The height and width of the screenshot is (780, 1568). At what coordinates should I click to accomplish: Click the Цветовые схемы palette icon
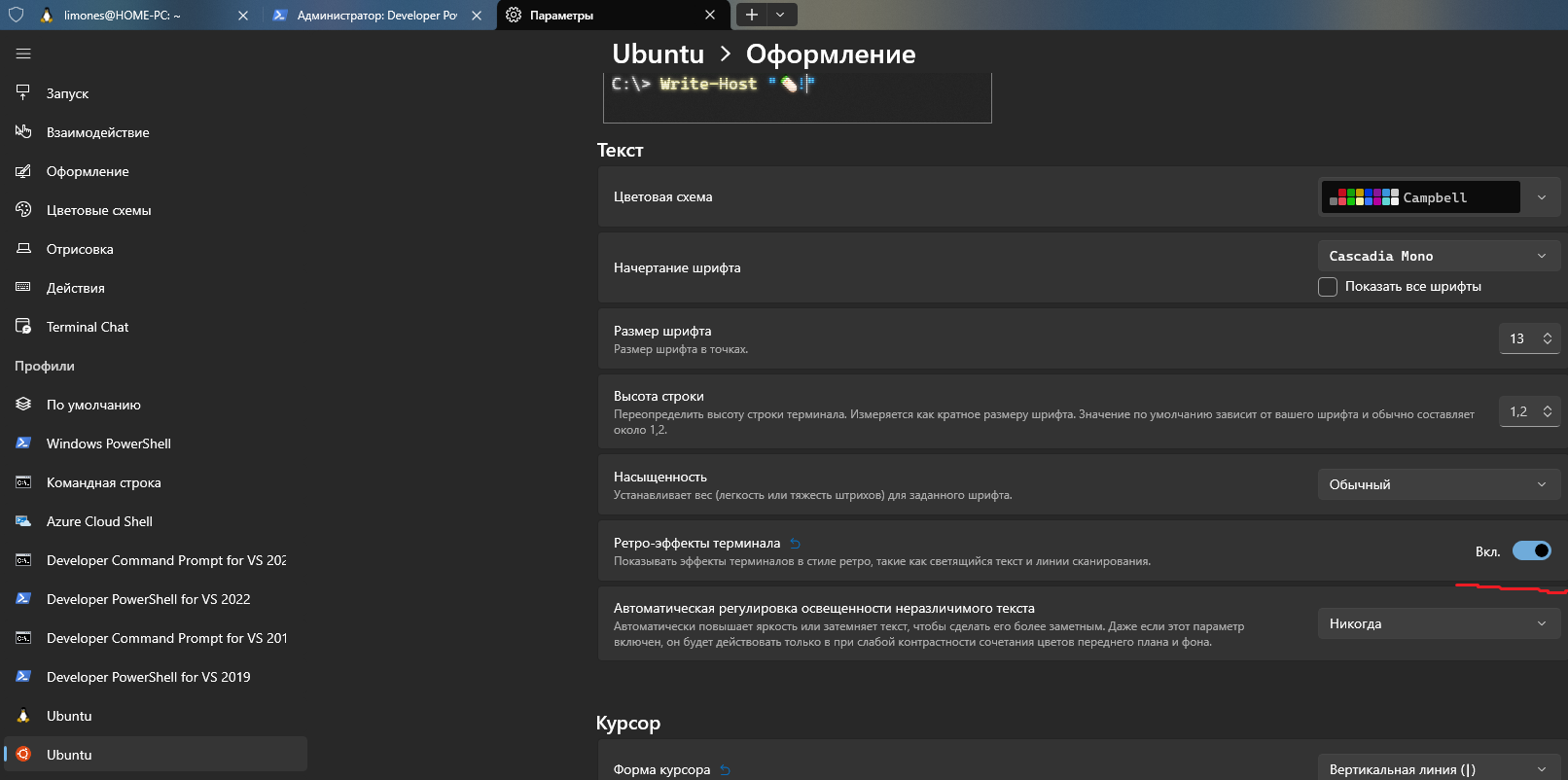click(23, 210)
